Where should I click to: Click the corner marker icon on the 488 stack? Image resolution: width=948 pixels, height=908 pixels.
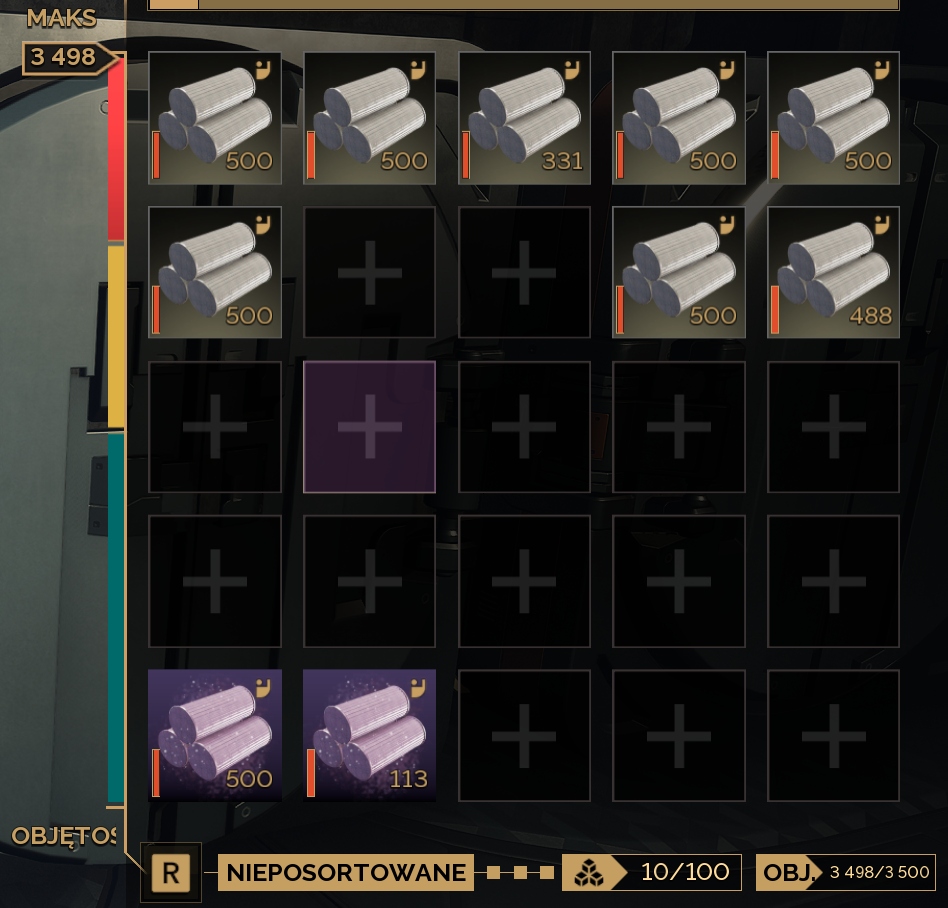click(882, 225)
